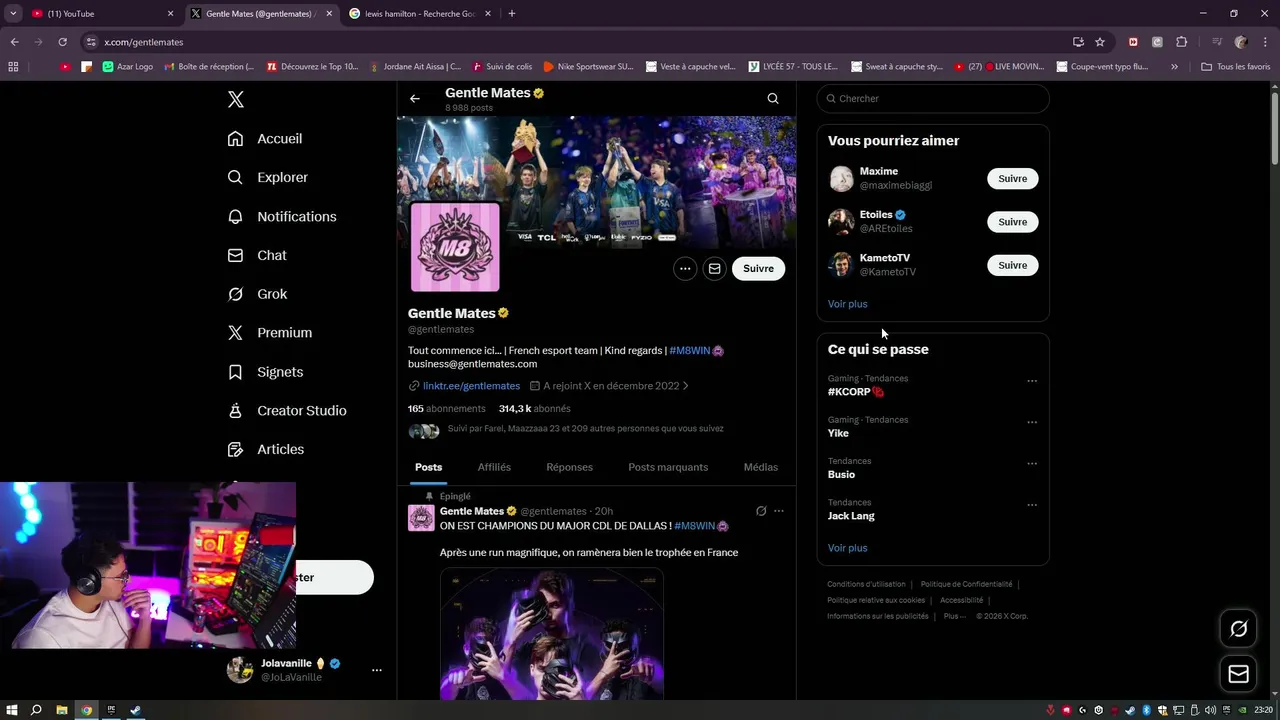Open Conditions d'utilisation footer link

click(866, 584)
